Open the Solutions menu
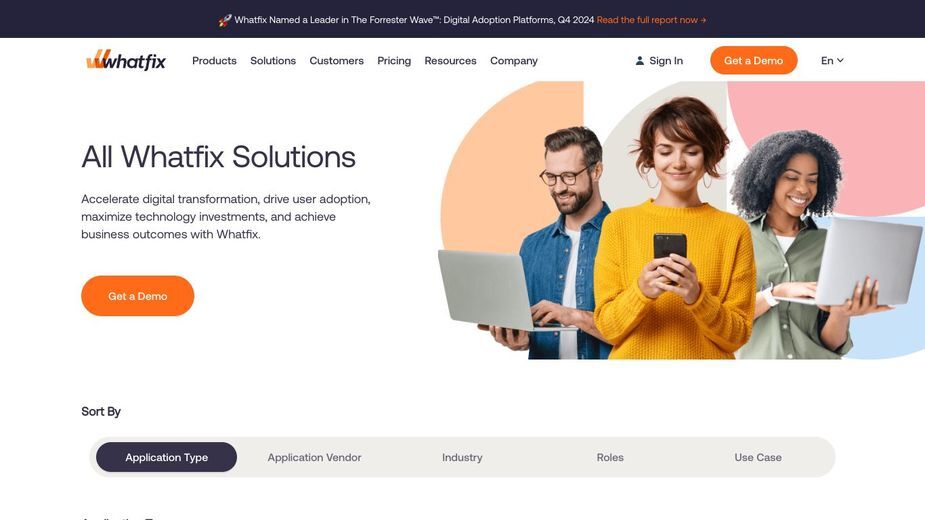 [273, 60]
